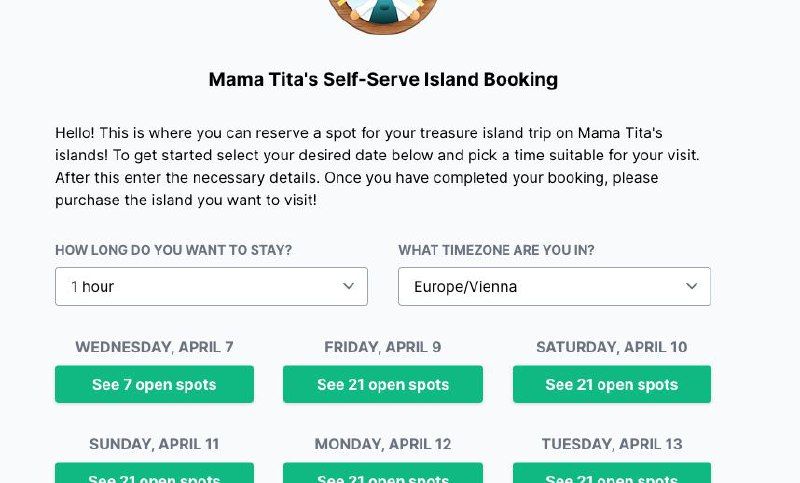See 21 open spots for Saturday, April 10
800x483 pixels.
pyautogui.click(x=612, y=385)
